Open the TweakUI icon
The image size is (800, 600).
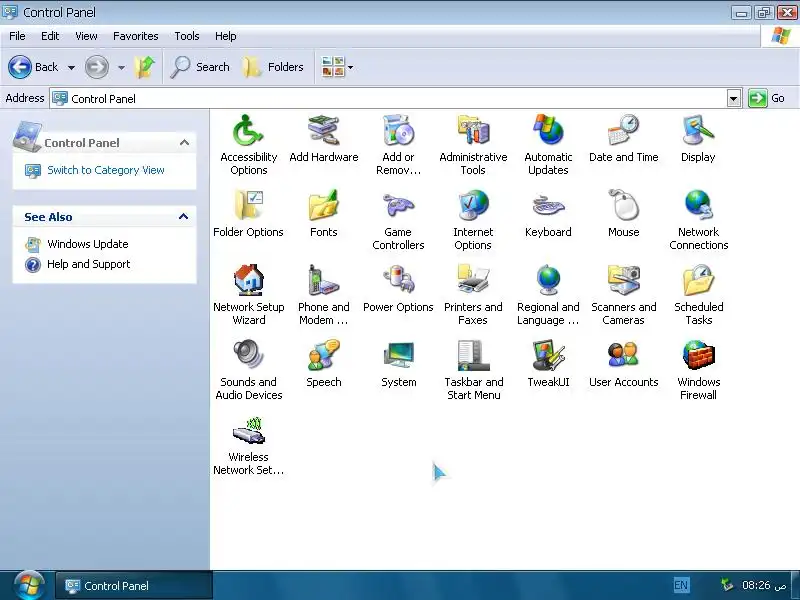click(x=548, y=363)
